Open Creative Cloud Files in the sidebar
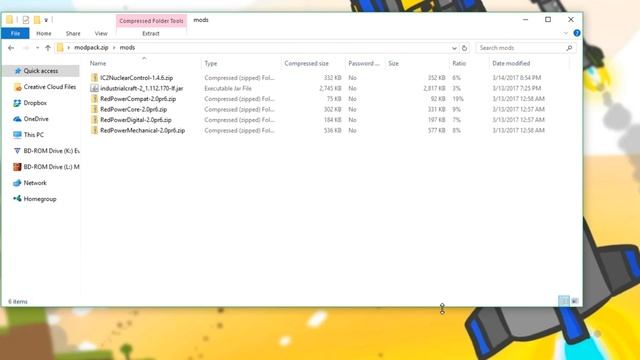This screenshot has width=640, height=360. (x=50, y=87)
